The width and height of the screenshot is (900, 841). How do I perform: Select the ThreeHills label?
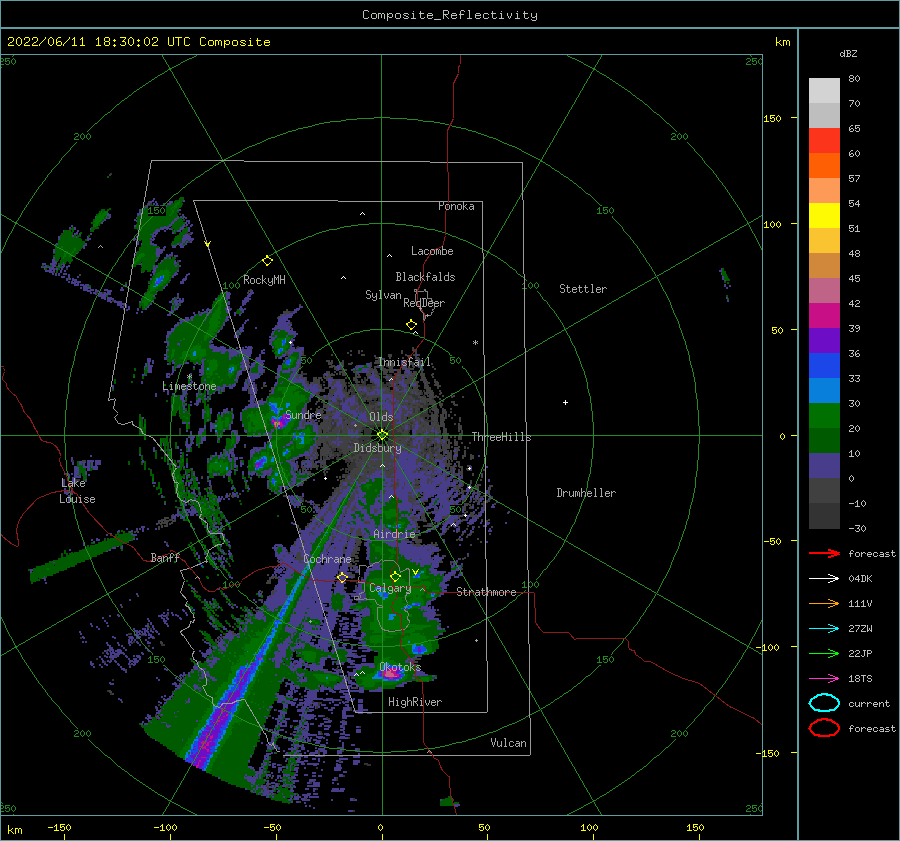pyautogui.click(x=501, y=437)
